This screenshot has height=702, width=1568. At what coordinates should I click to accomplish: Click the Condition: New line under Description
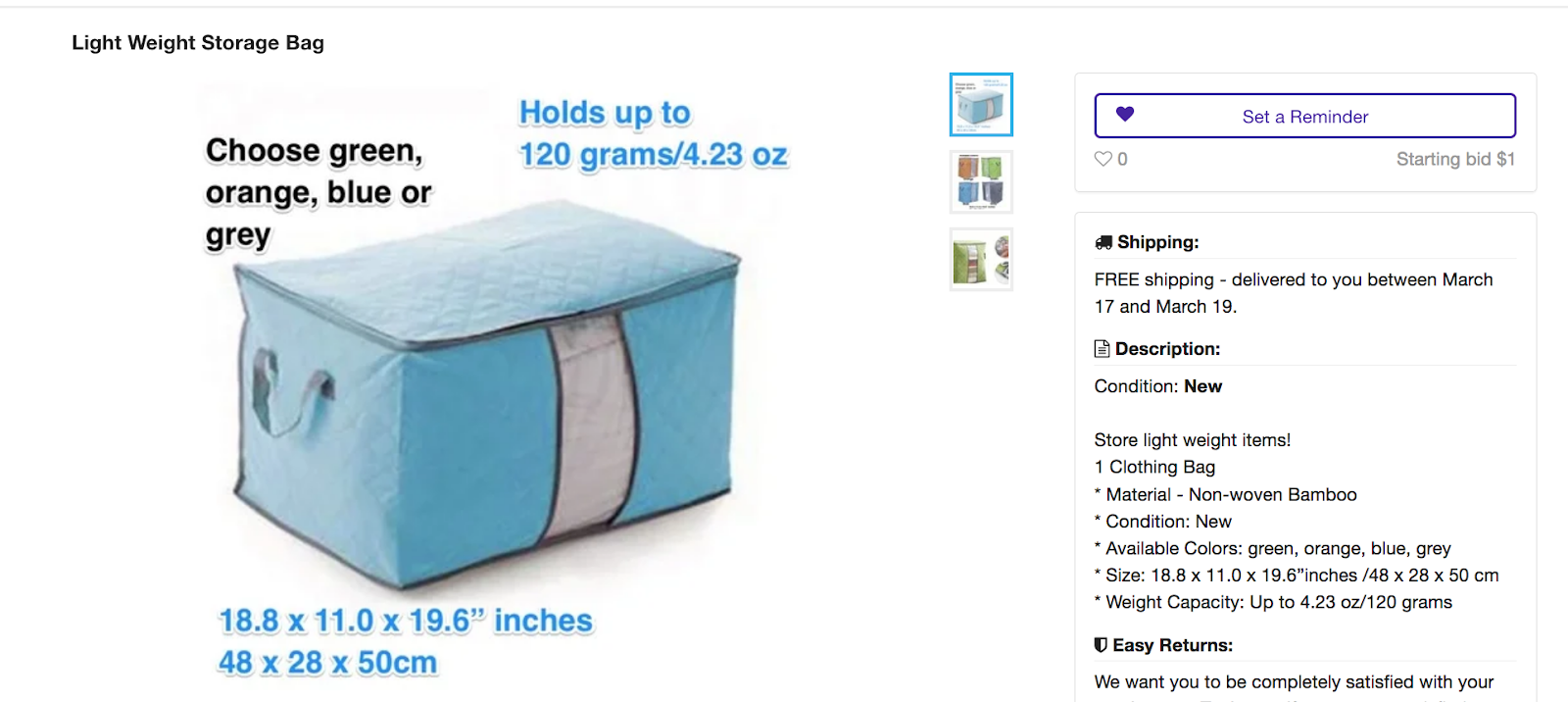pos(1158,386)
